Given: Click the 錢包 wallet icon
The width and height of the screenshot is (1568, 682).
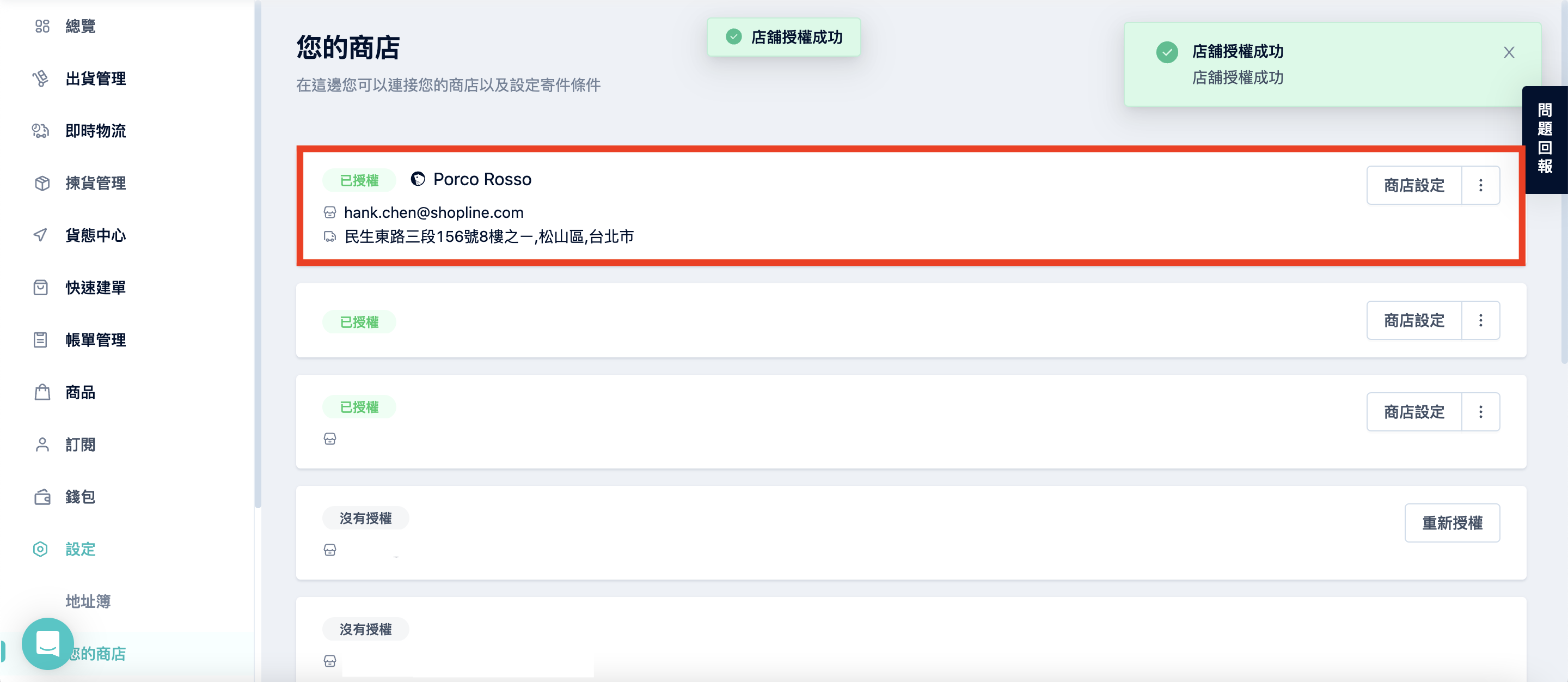Looking at the screenshot, I should [42, 497].
